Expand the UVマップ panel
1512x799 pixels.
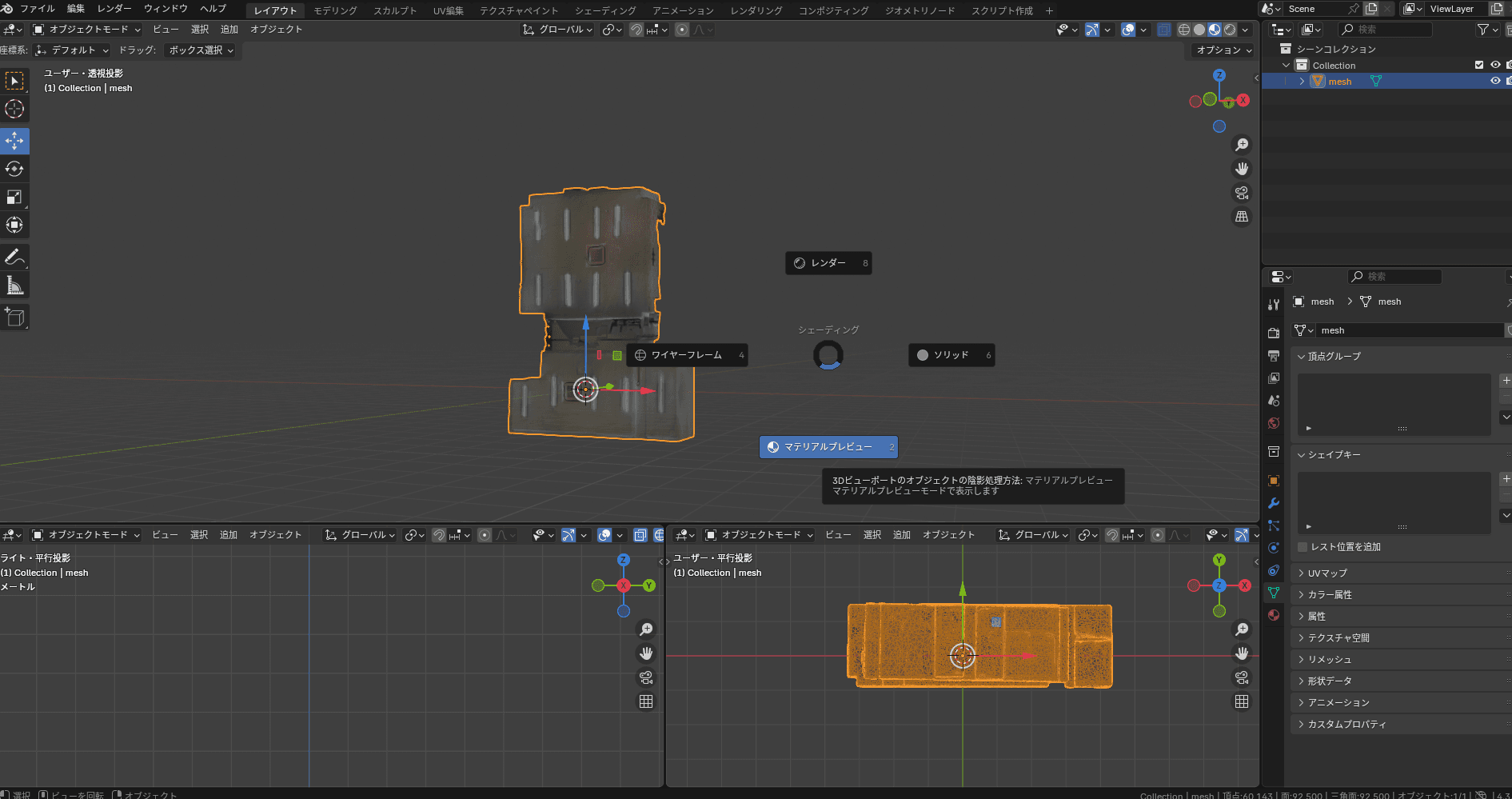click(x=1327, y=573)
